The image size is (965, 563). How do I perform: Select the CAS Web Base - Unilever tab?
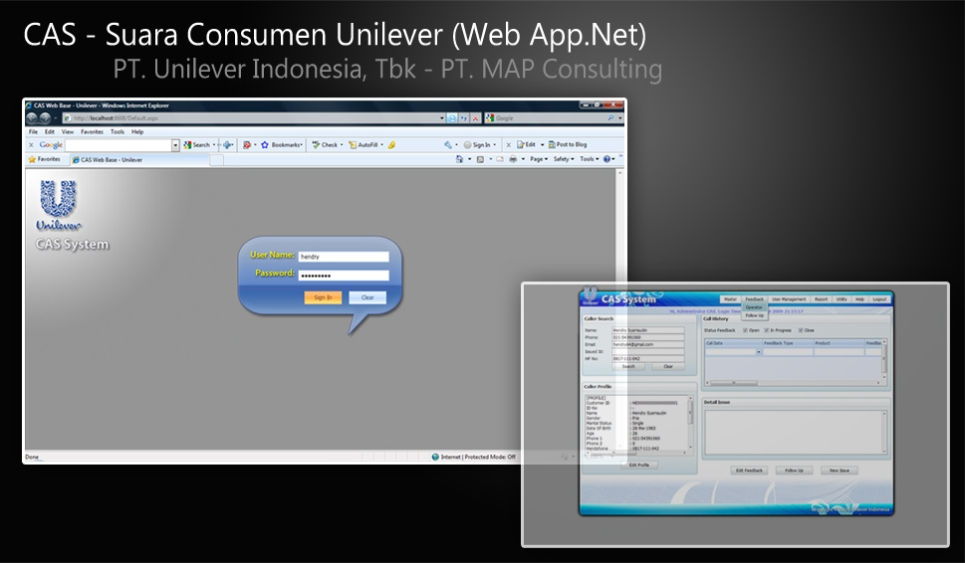[x=138, y=160]
